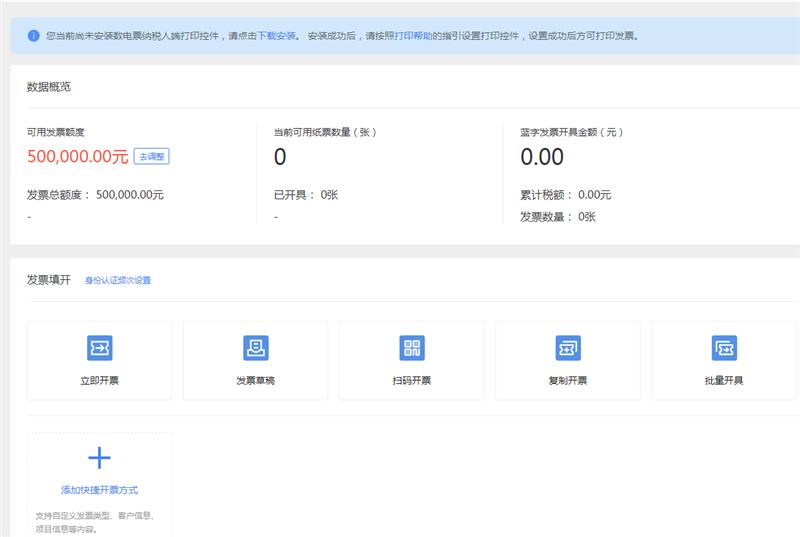Open the 身份认证频次设置 link

tap(118, 281)
